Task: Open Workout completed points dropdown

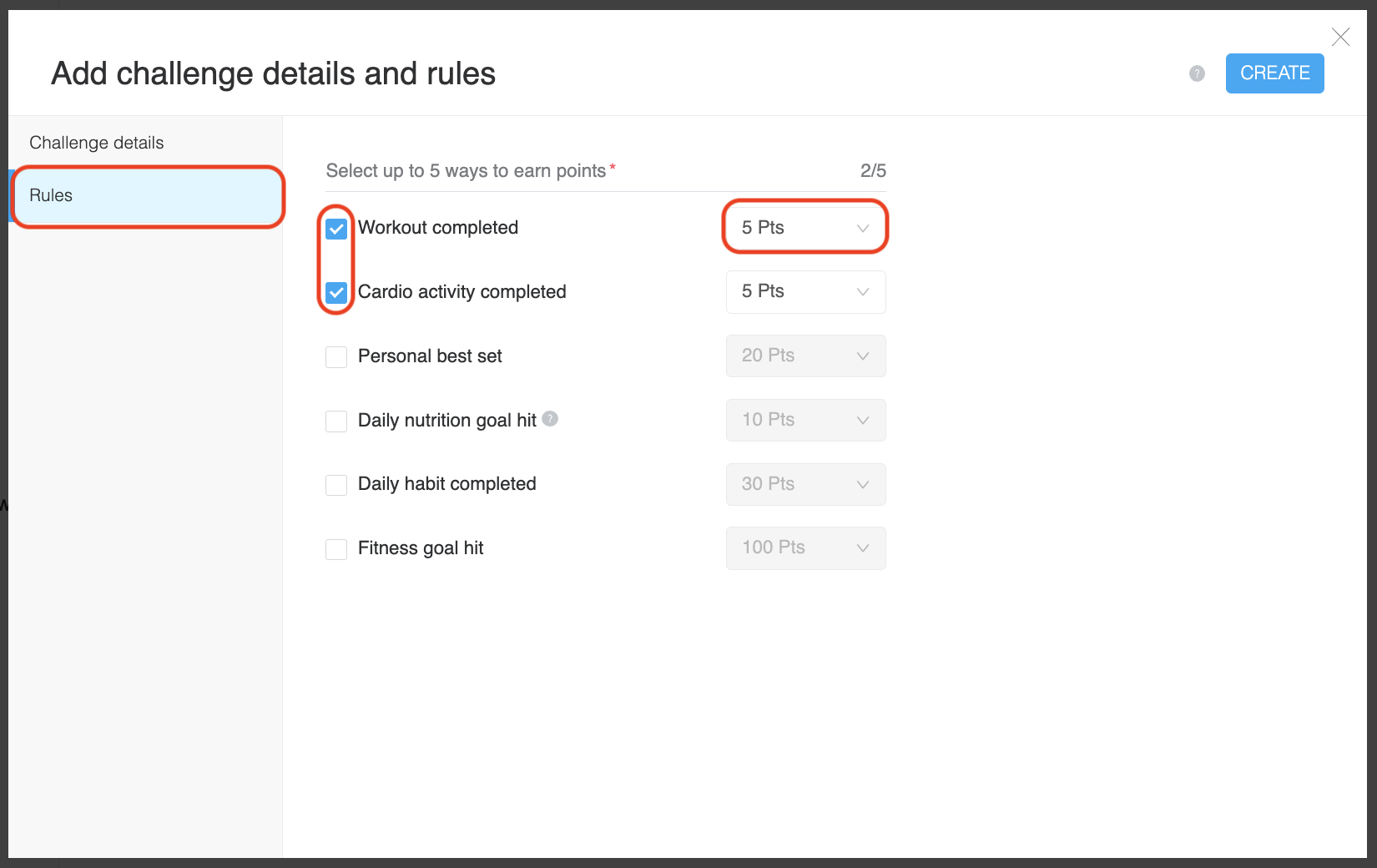Action: 805,228
